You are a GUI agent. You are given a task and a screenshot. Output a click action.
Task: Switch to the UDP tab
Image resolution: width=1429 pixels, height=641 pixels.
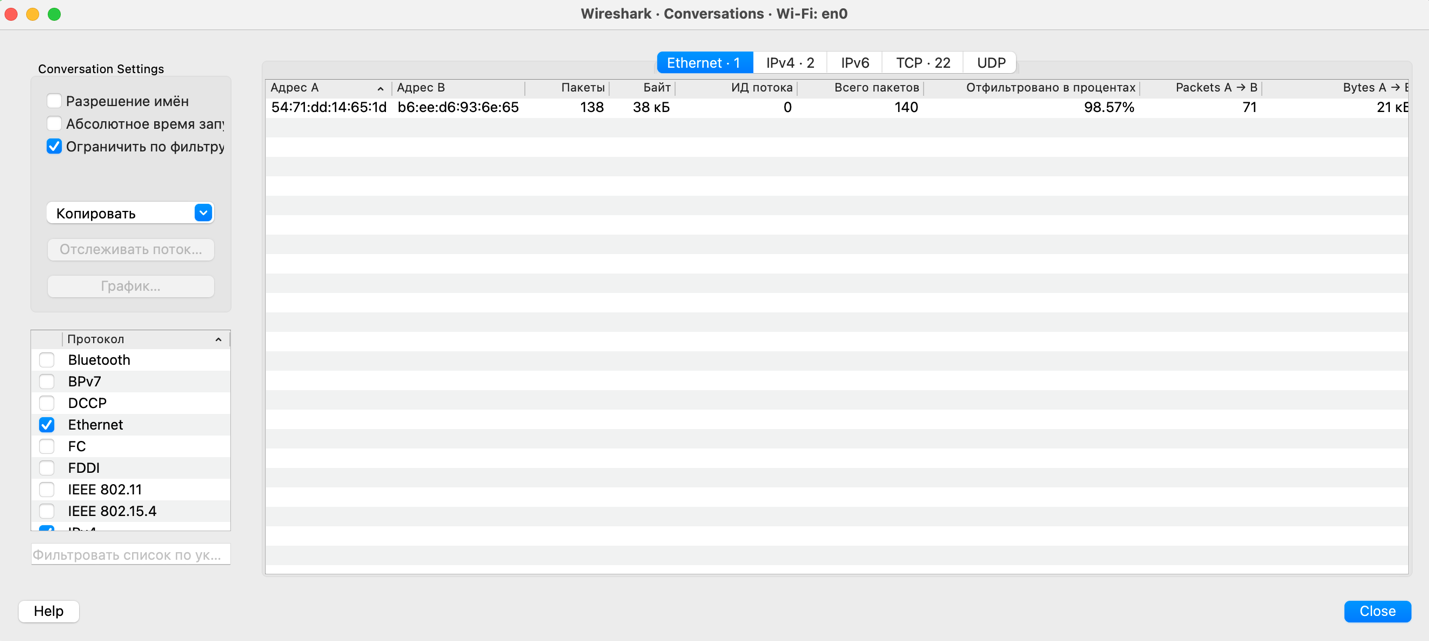[x=990, y=62]
